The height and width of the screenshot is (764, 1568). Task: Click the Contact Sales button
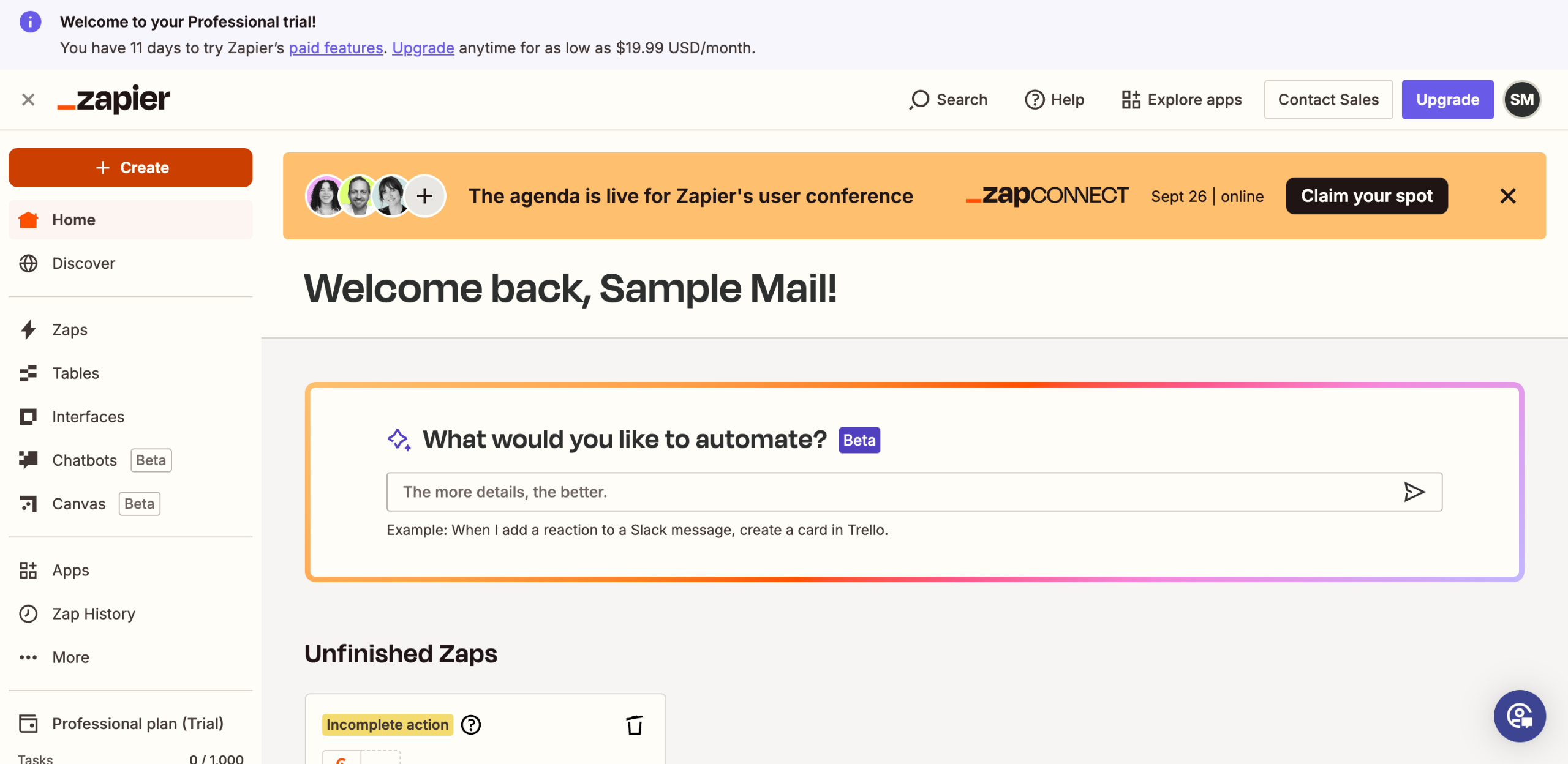coord(1328,100)
